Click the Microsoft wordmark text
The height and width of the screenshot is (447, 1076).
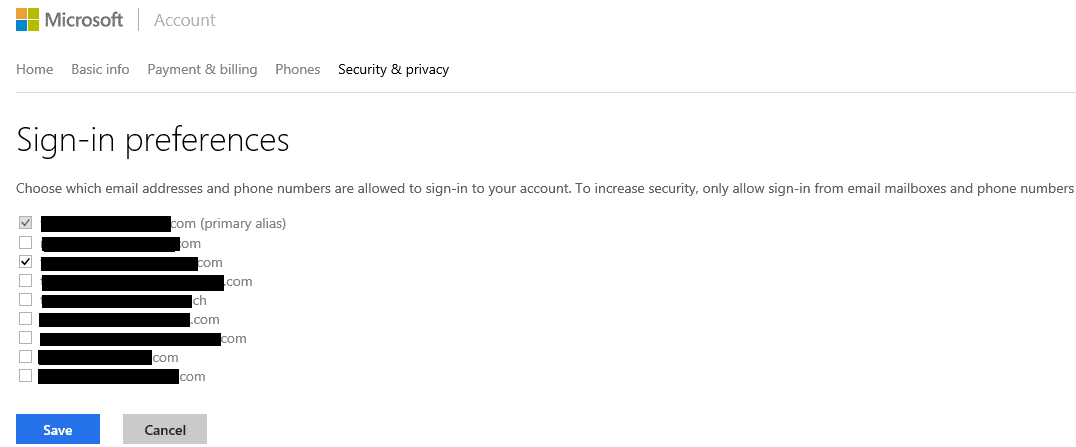[84, 20]
